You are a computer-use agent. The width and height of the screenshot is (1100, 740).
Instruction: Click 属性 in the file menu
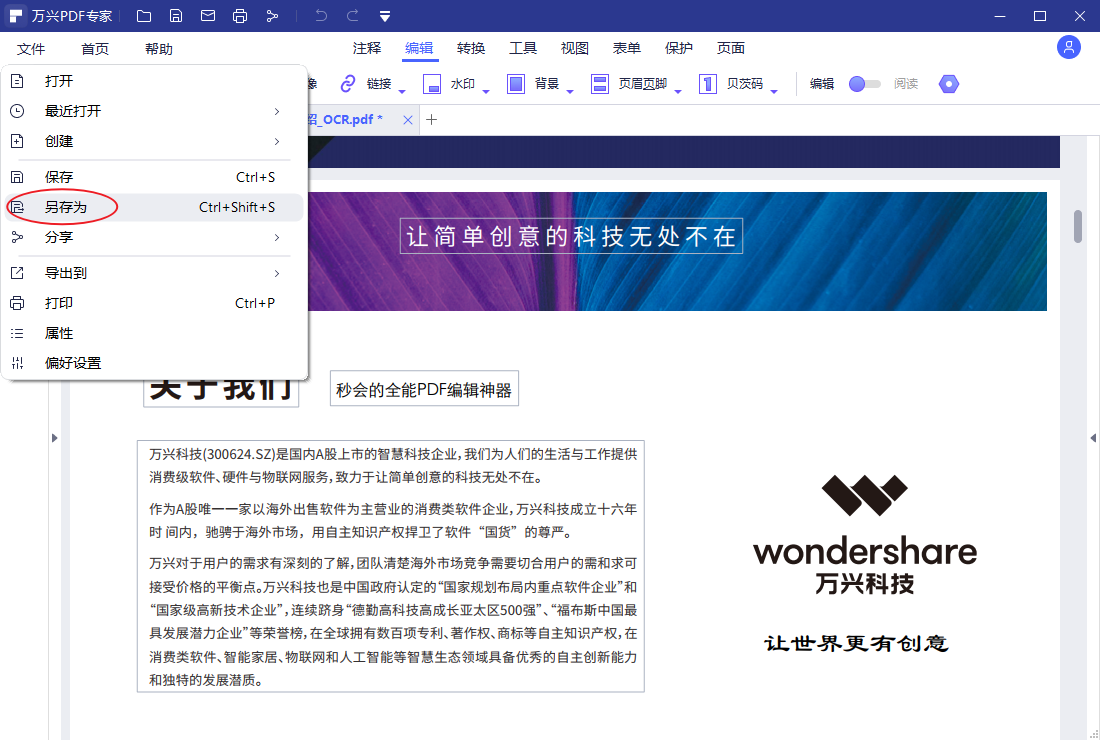pos(58,333)
